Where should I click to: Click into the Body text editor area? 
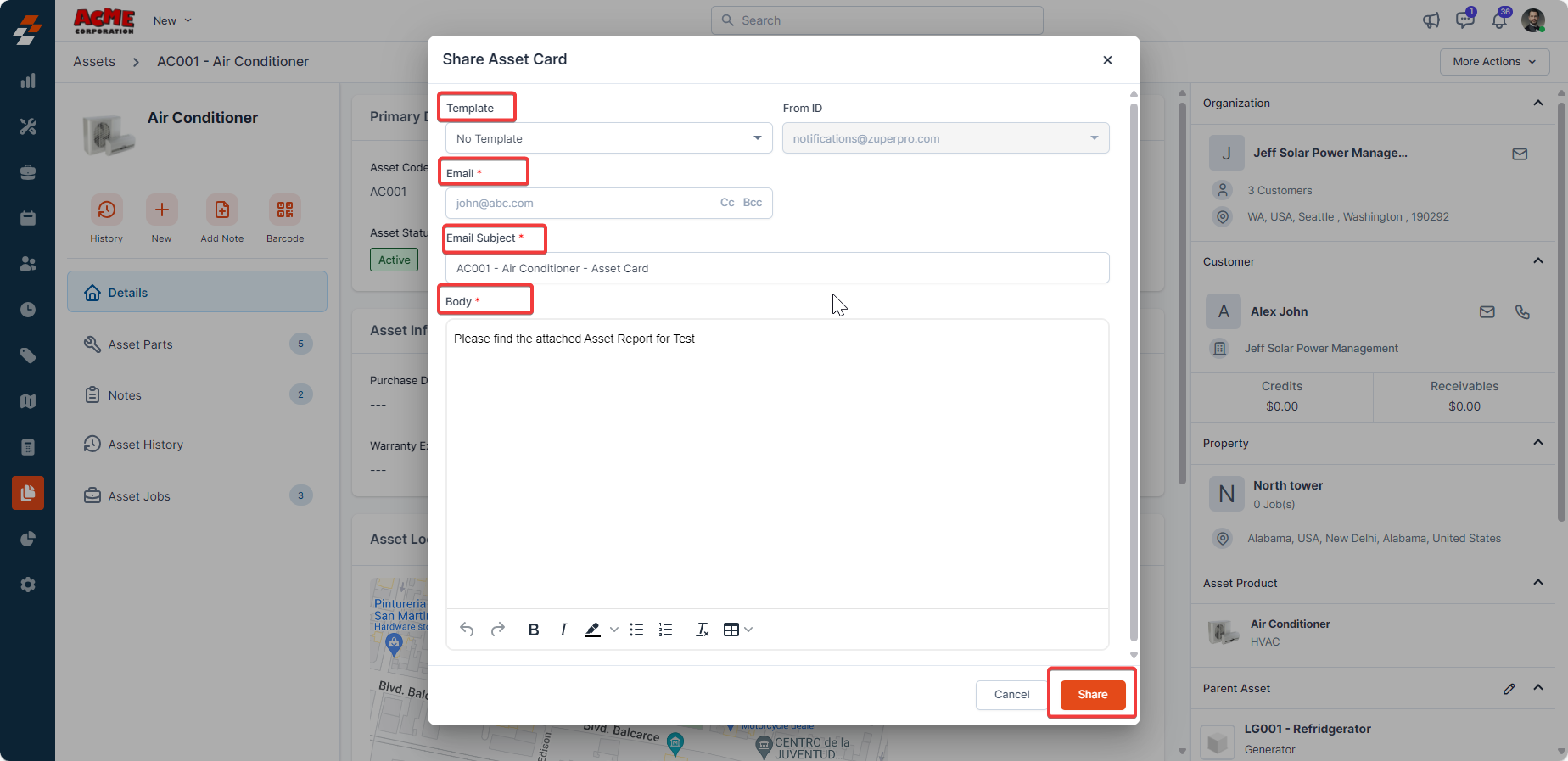tap(777, 464)
